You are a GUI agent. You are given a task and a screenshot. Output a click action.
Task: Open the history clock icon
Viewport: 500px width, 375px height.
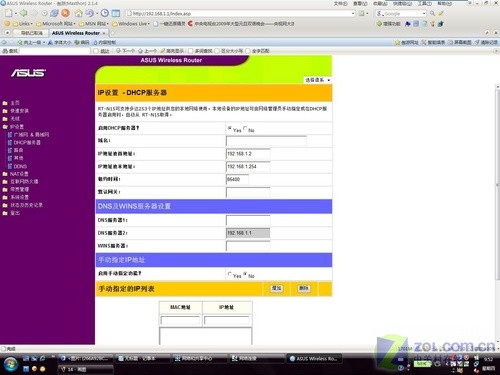click(105, 13)
